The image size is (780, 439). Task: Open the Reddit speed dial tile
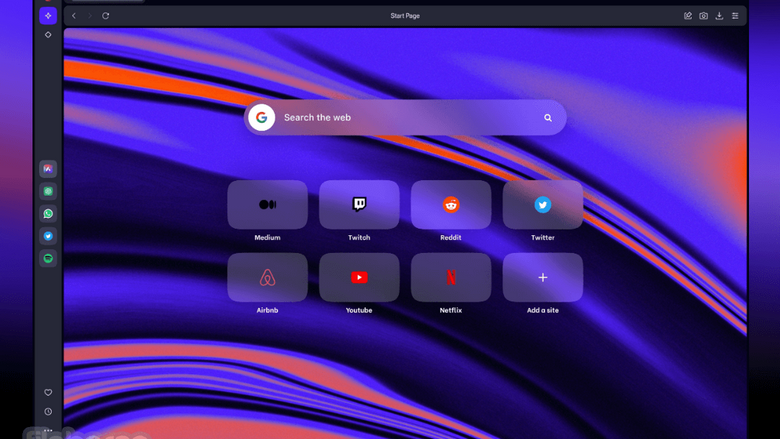tap(451, 205)
